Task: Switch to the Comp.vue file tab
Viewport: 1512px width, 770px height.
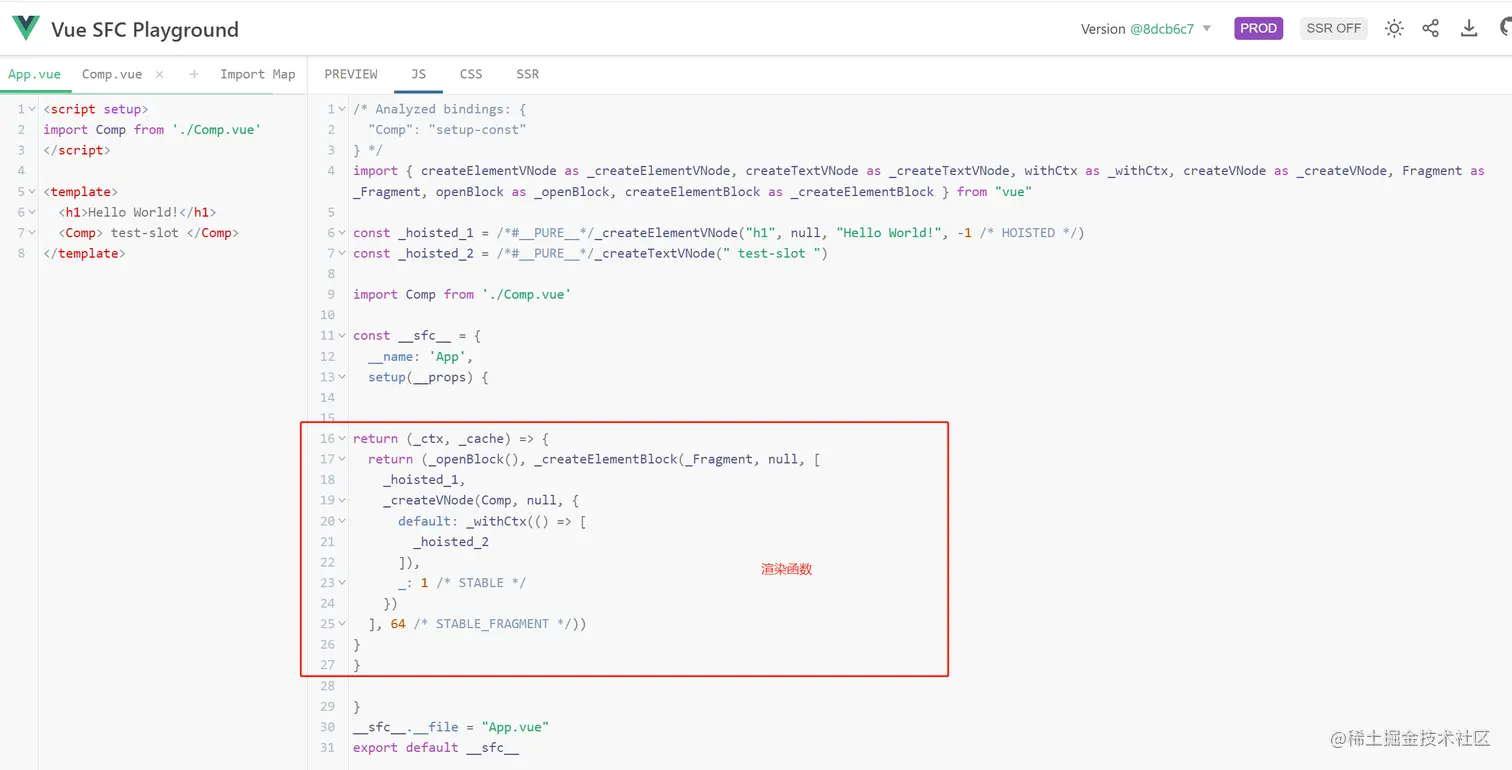Action: [112, 74]
